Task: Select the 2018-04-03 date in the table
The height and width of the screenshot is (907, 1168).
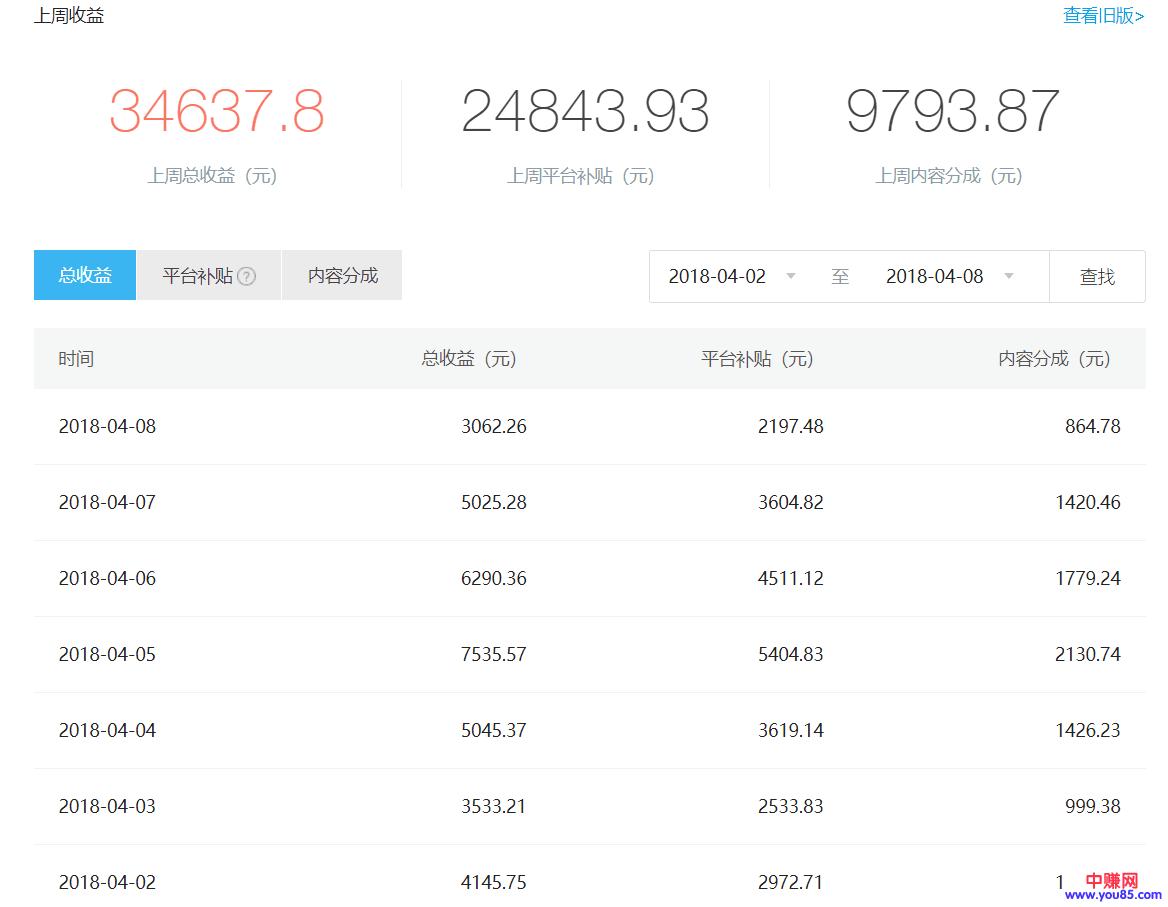Action: tap(107, 807)
